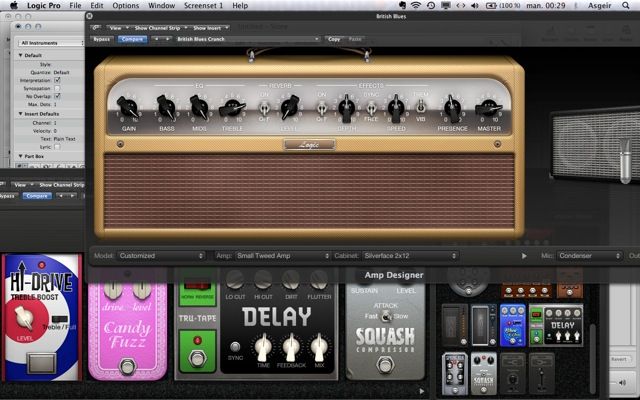640x400 pixels.
Task: Click the amp GAIN knob
Action: point(129,105)
